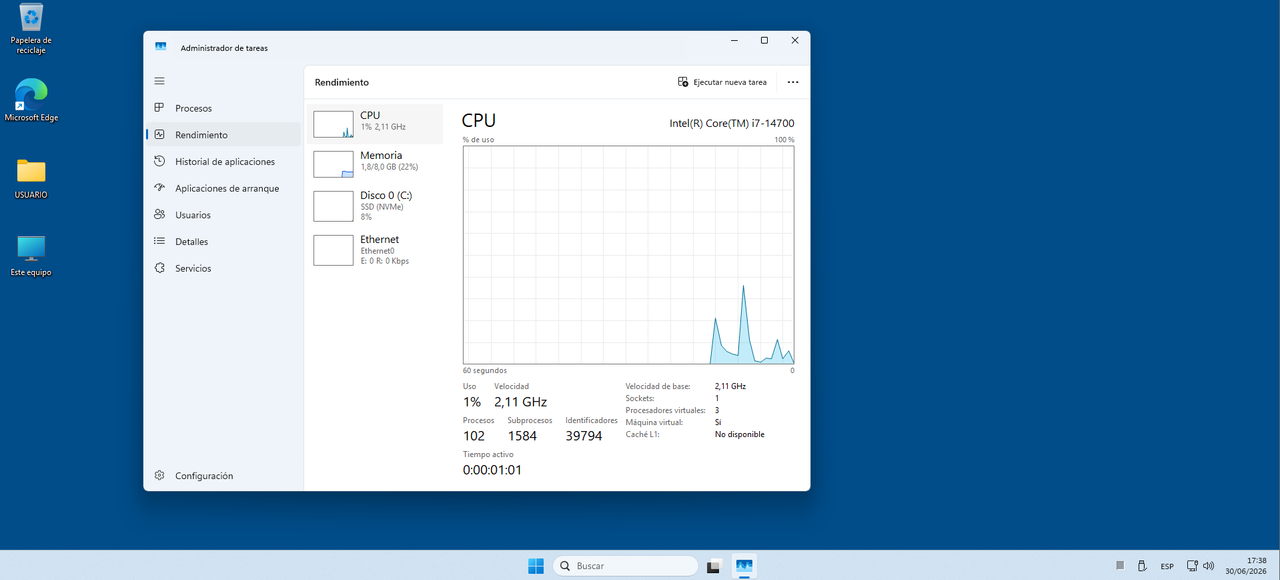Open the three-dot more options menu
The width and height of the screenshot is (1280, 580).
[793, 82]
